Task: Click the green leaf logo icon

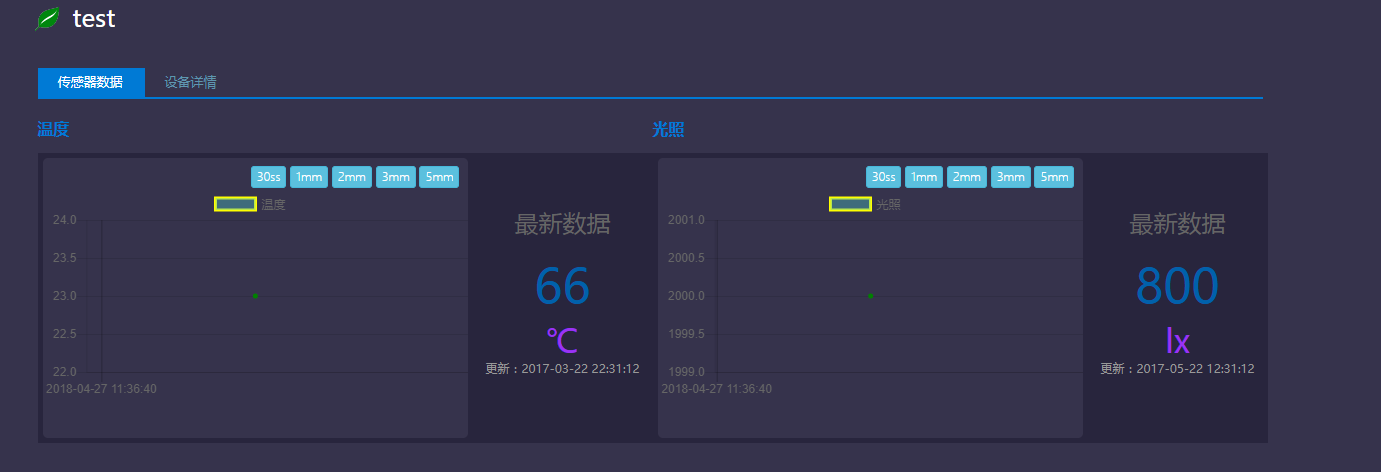Action: point(47,19)
